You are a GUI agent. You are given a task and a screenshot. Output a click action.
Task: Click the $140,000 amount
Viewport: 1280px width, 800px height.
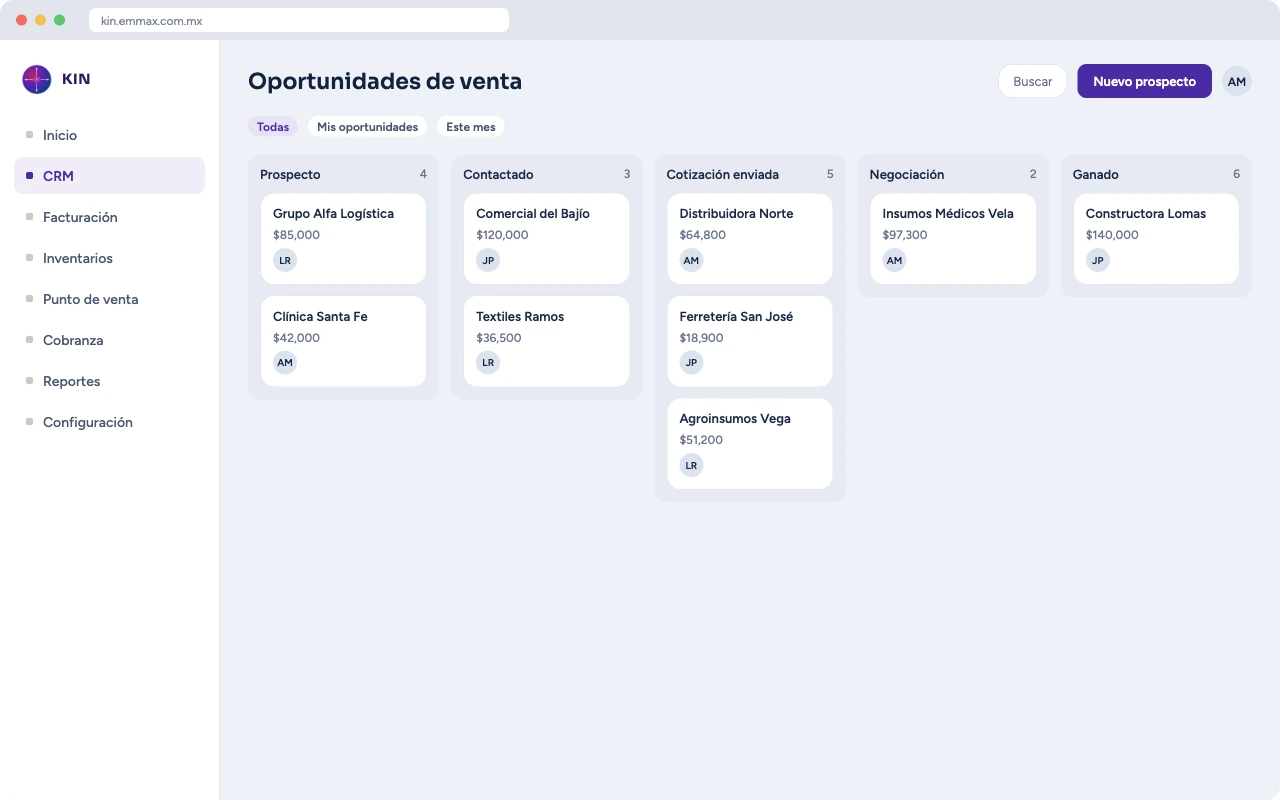pyautogui.click(x=1112, y=235)
